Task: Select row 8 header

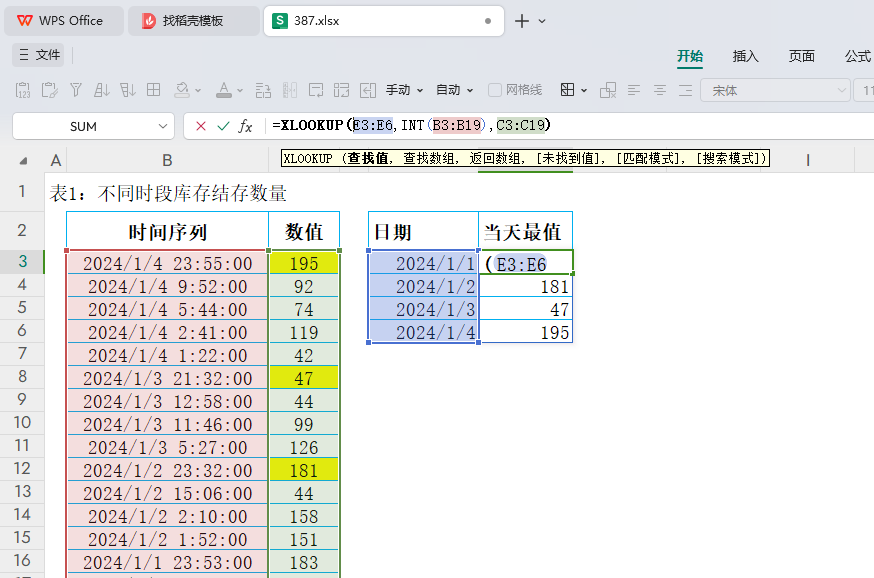Action: pyautogui.click(x=22, y=376)
